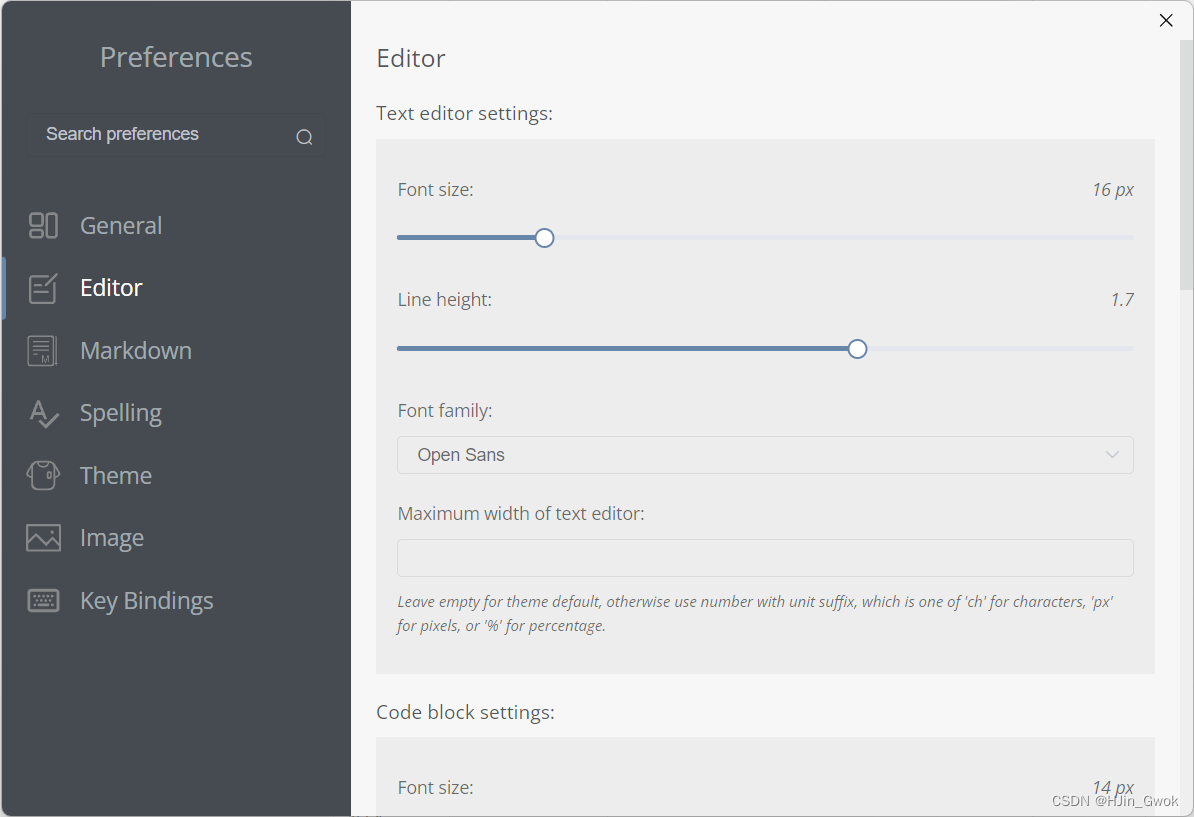The width and height of the screenshot is (1194, 817).
Task: Focus the Maximum width of text editor field
Action: pos(765,558)
